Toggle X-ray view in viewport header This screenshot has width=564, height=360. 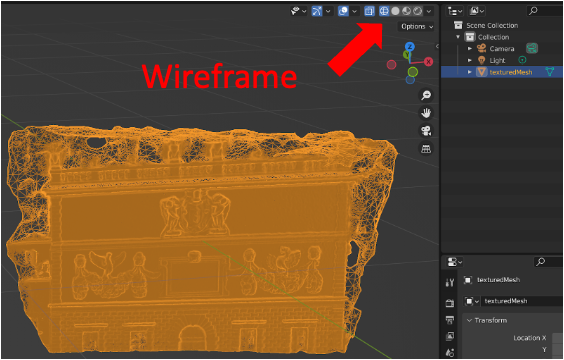coord(369,11)
